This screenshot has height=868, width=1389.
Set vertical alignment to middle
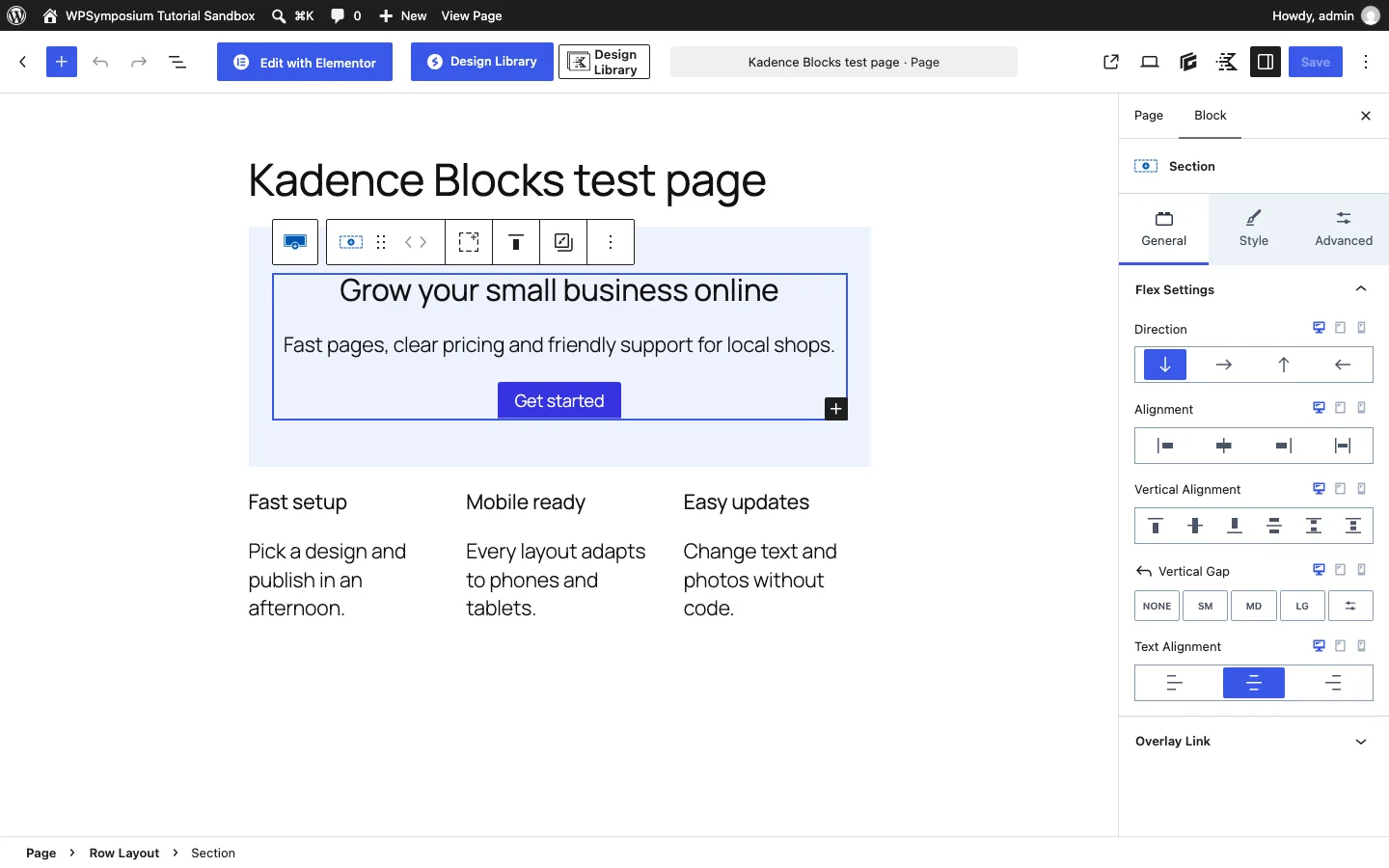pyautogui.click(x=1195, y=526)
